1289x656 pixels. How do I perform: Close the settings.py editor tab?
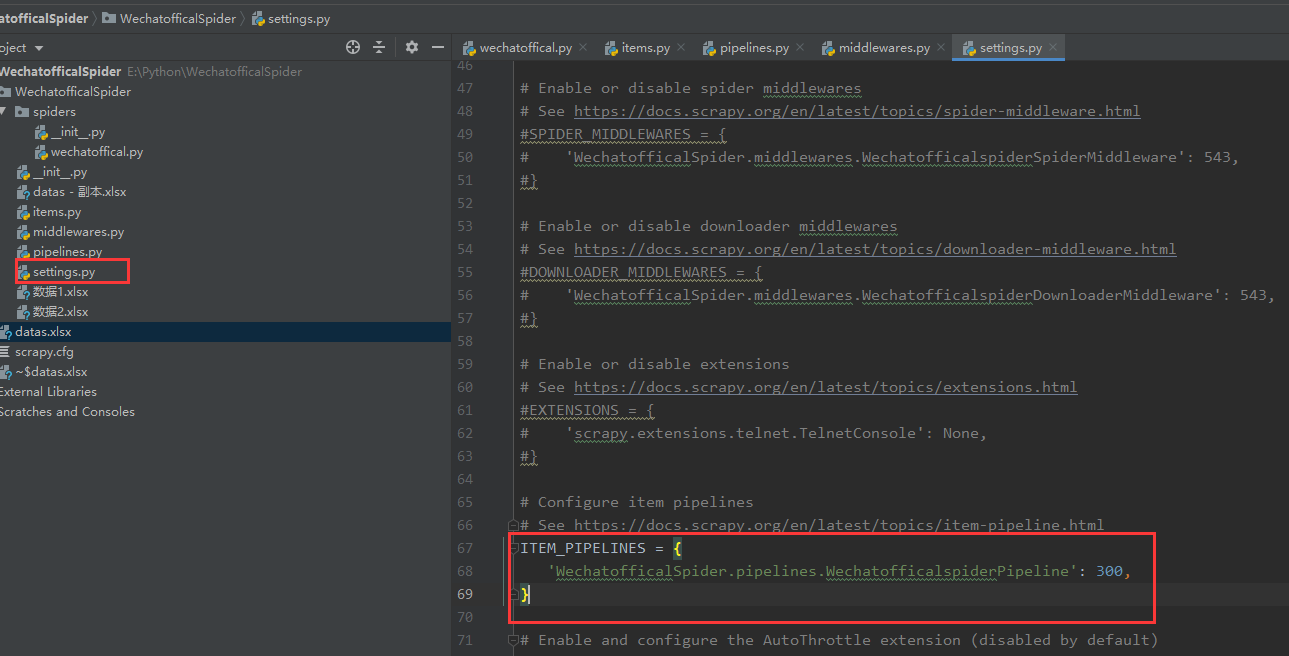click(x=1053, y=47)
